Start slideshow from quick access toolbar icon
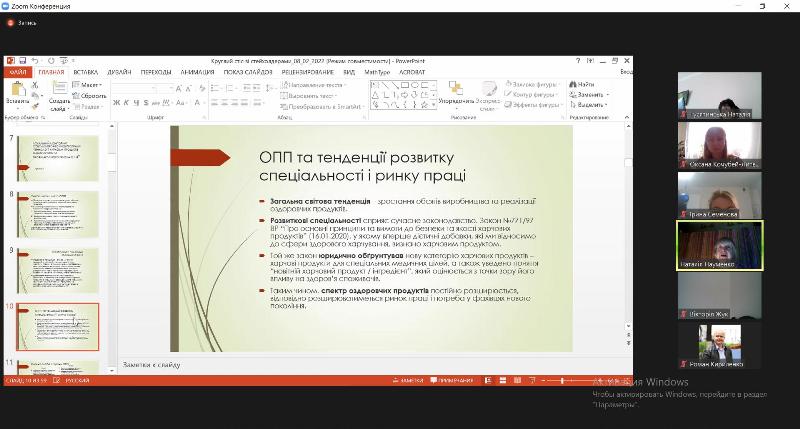 click(x=64, y=61)
